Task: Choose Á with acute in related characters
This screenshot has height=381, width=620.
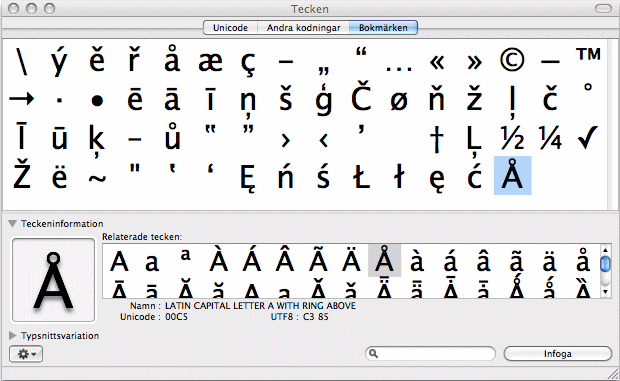Action: point(252,259)
